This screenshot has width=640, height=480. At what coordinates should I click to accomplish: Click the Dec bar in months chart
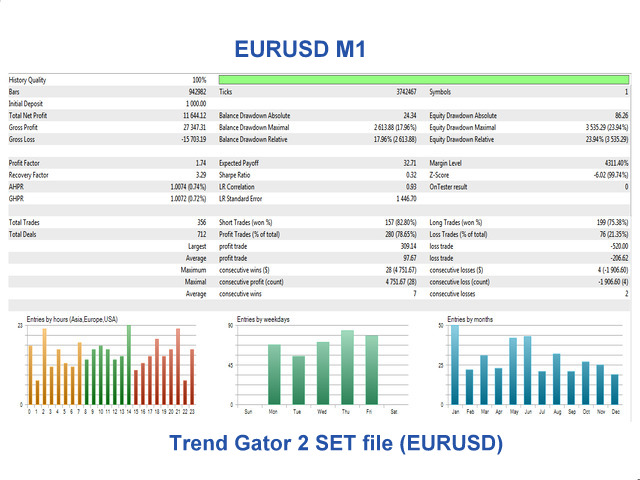coord(615,390)
